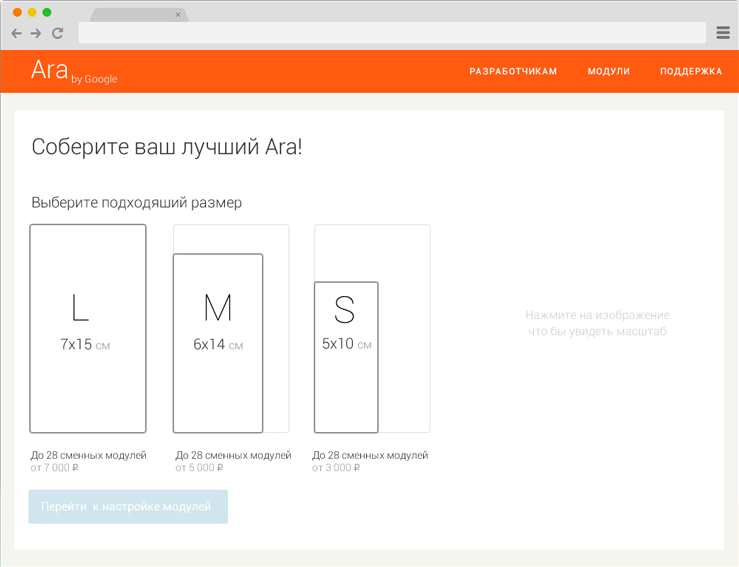This screenshot has height=567, width=739.
Task: Select the S size 5x10 см card
Action: coord(346,357)
